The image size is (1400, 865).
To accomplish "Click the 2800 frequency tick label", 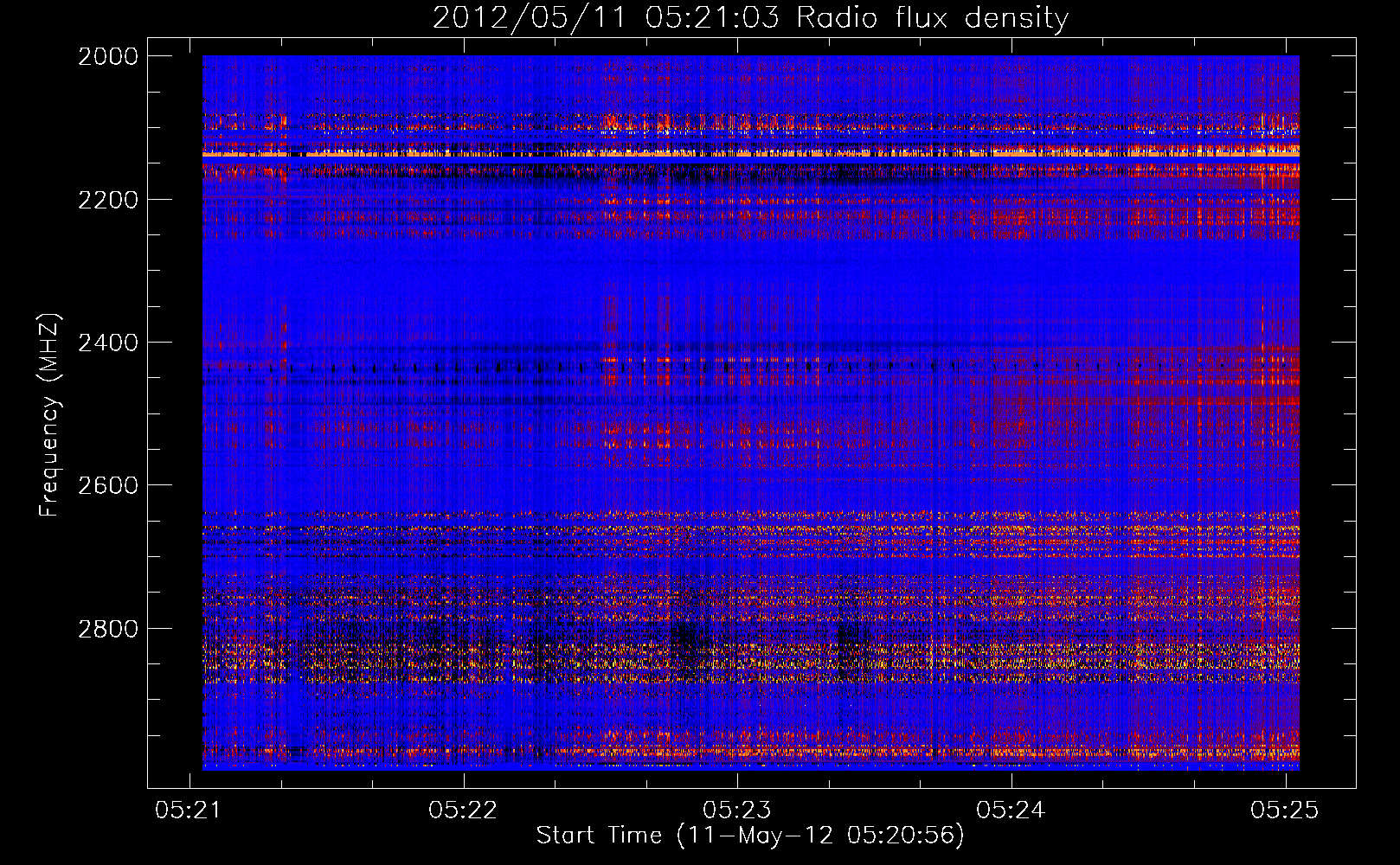I will coord(108,629).
